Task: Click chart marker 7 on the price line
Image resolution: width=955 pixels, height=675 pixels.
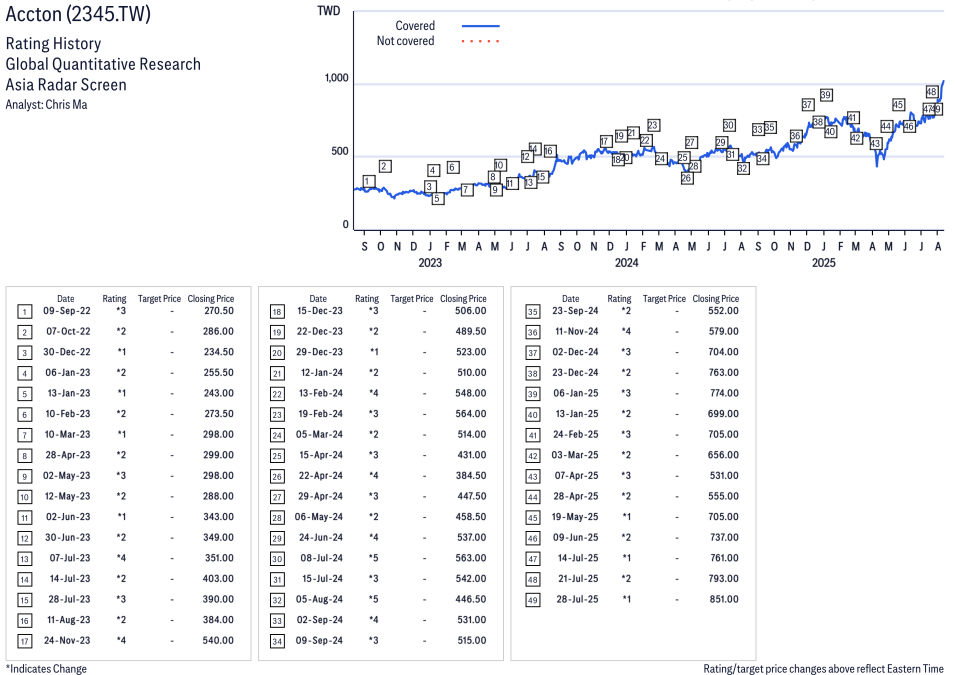Action: click(x=467, y=190)
